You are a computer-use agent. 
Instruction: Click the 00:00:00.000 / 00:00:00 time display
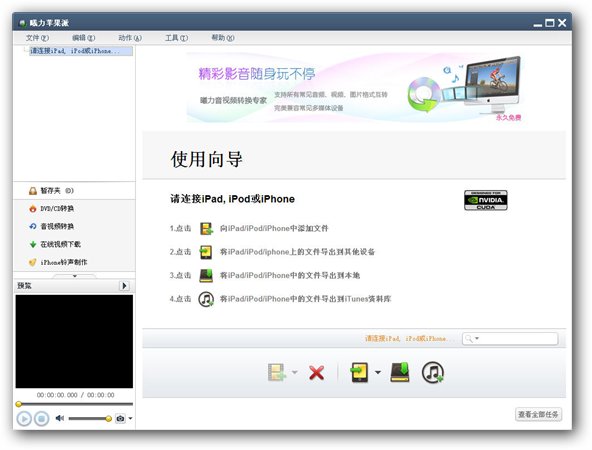[x=76, y=395]
